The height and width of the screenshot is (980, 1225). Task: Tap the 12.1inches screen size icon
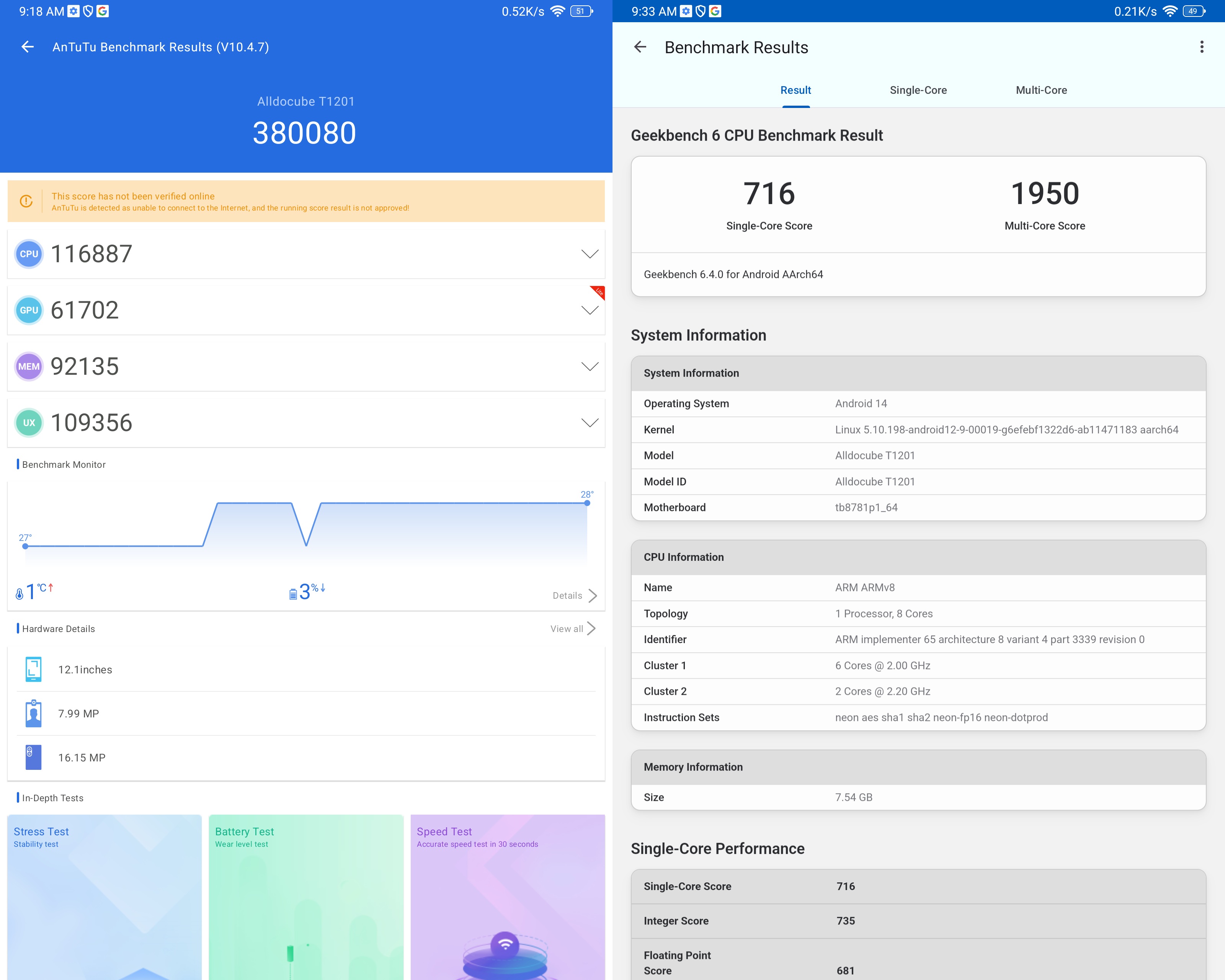[x=34, y=669]
